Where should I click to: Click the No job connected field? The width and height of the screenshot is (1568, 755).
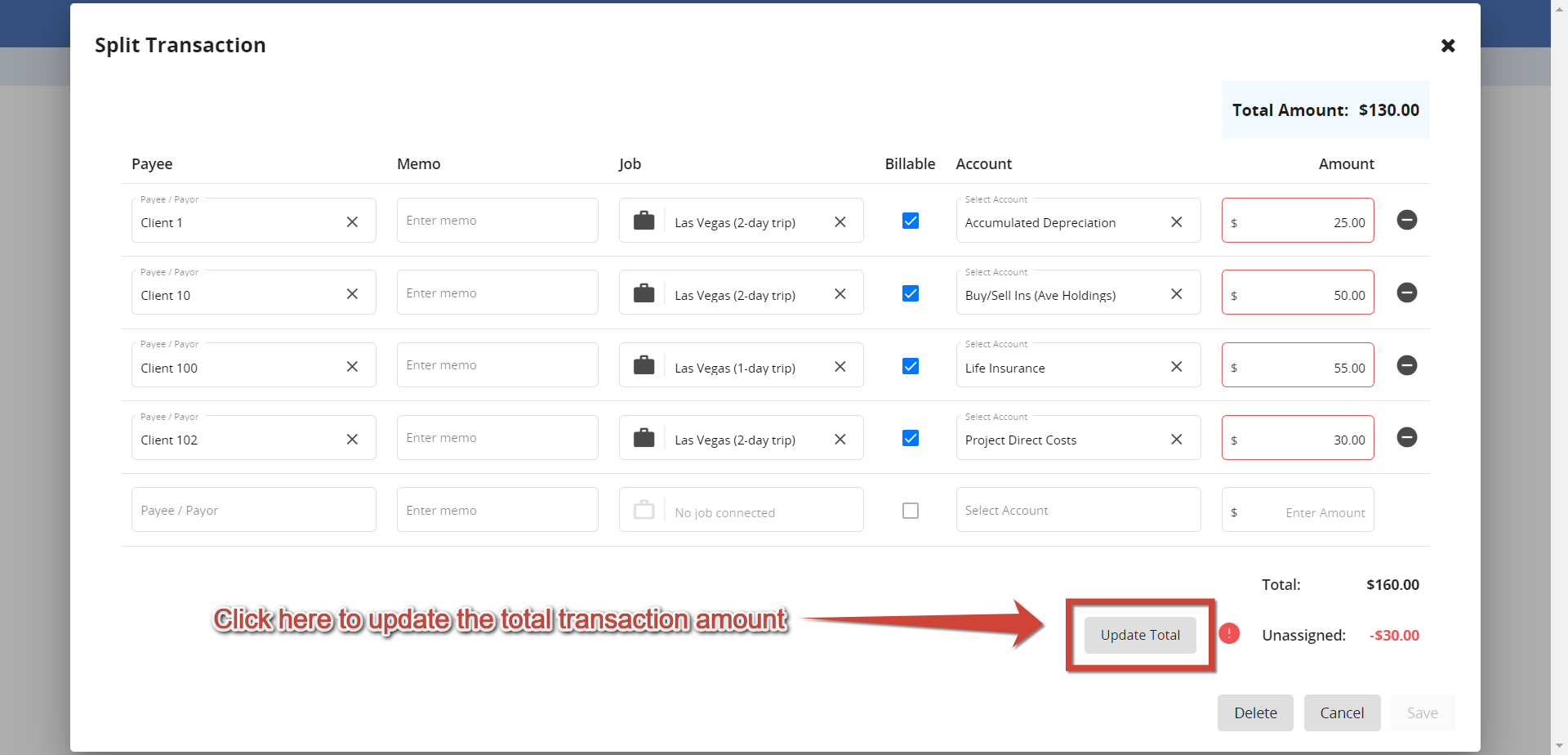[x=742, y=510]
